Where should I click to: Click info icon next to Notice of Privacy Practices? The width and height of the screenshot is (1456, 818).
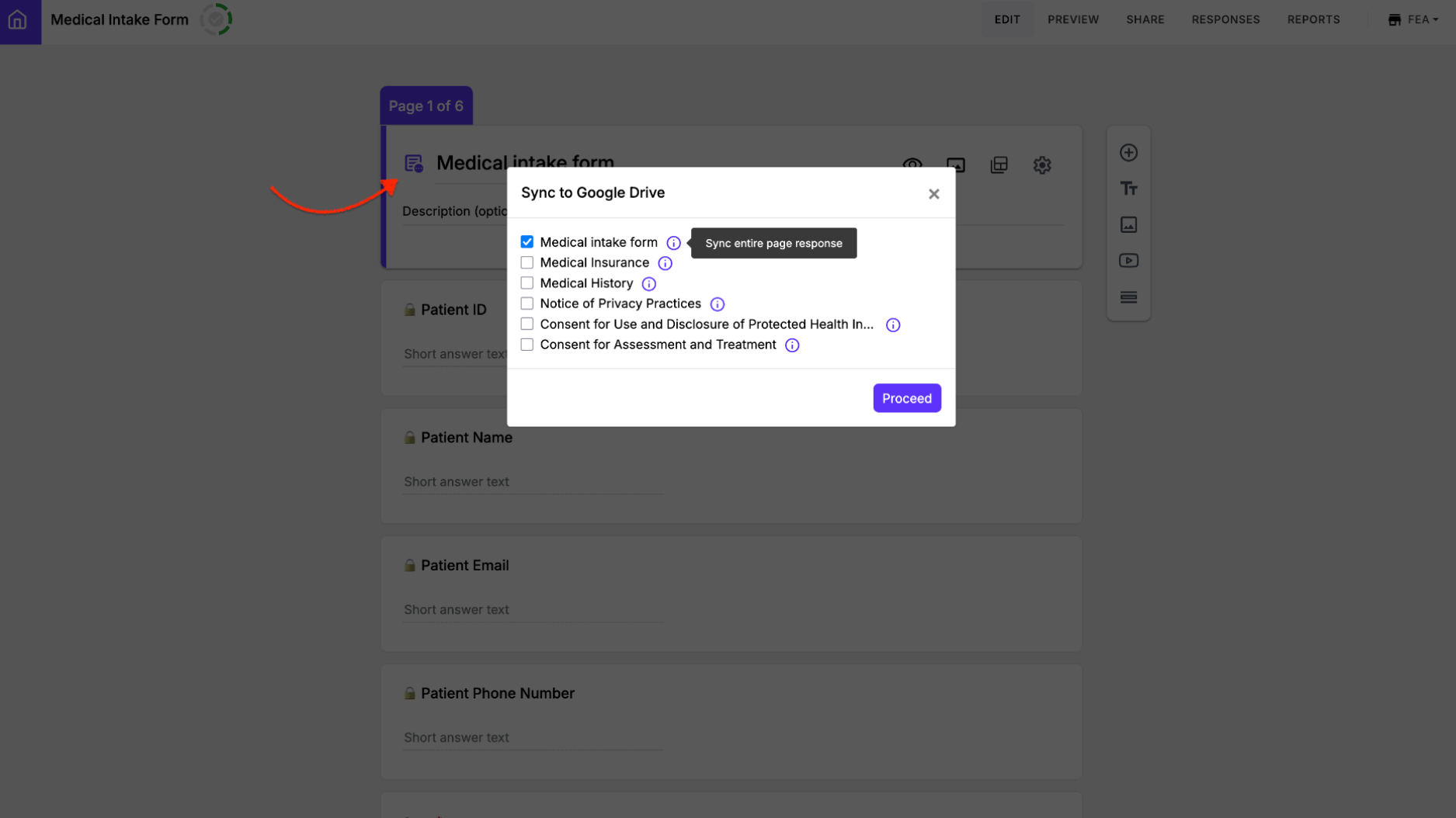coord(717,304)
